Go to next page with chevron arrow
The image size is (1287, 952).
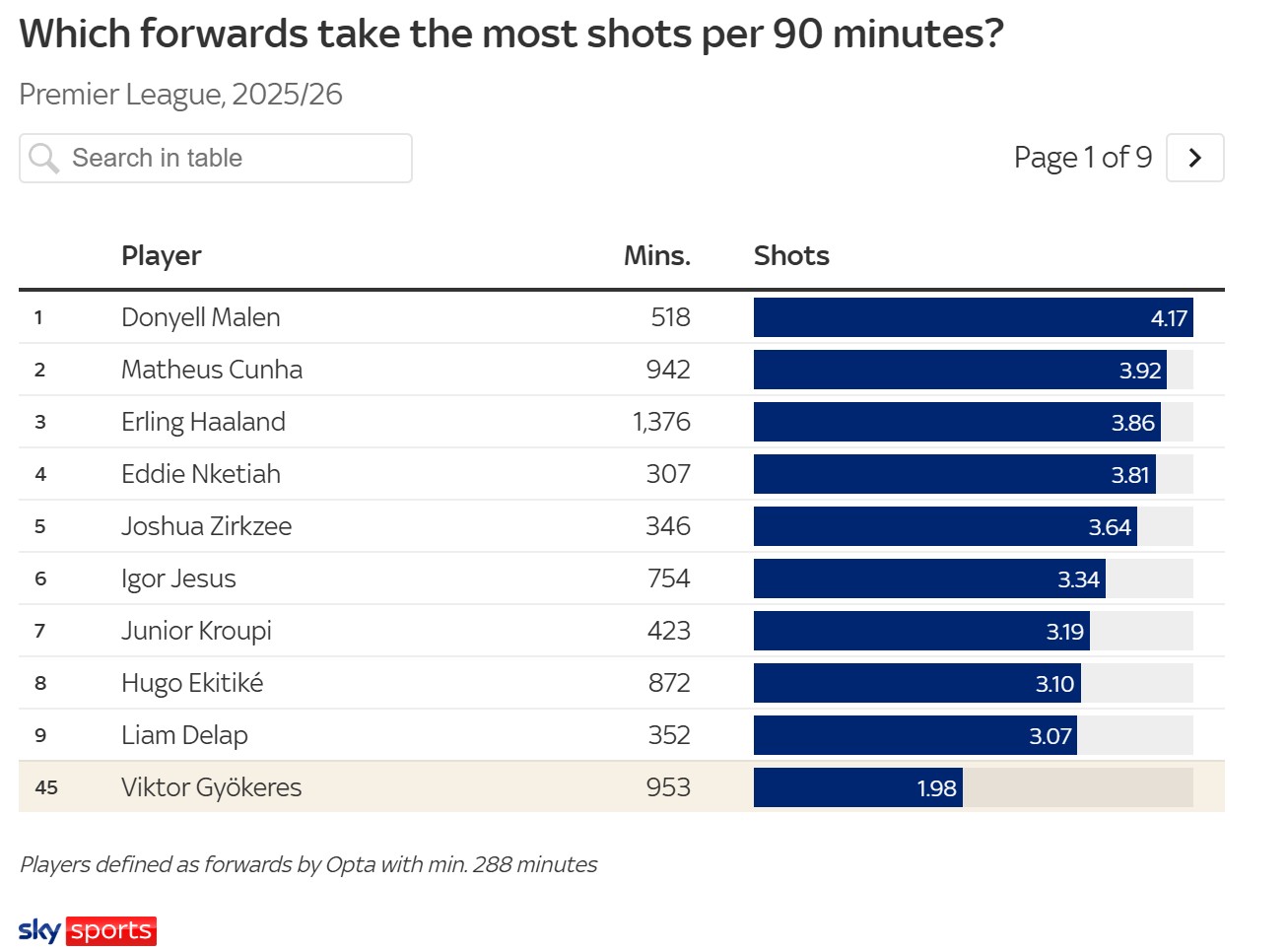pos(1194,158)
